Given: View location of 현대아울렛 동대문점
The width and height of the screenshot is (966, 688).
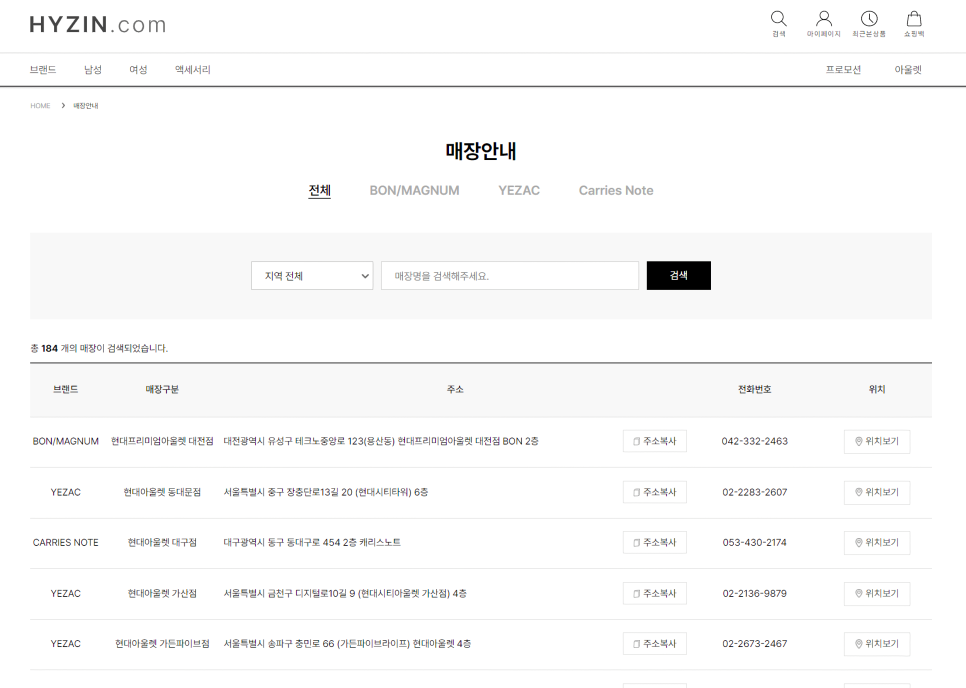Looking at the screenshot, I should [x=877, y=492].
